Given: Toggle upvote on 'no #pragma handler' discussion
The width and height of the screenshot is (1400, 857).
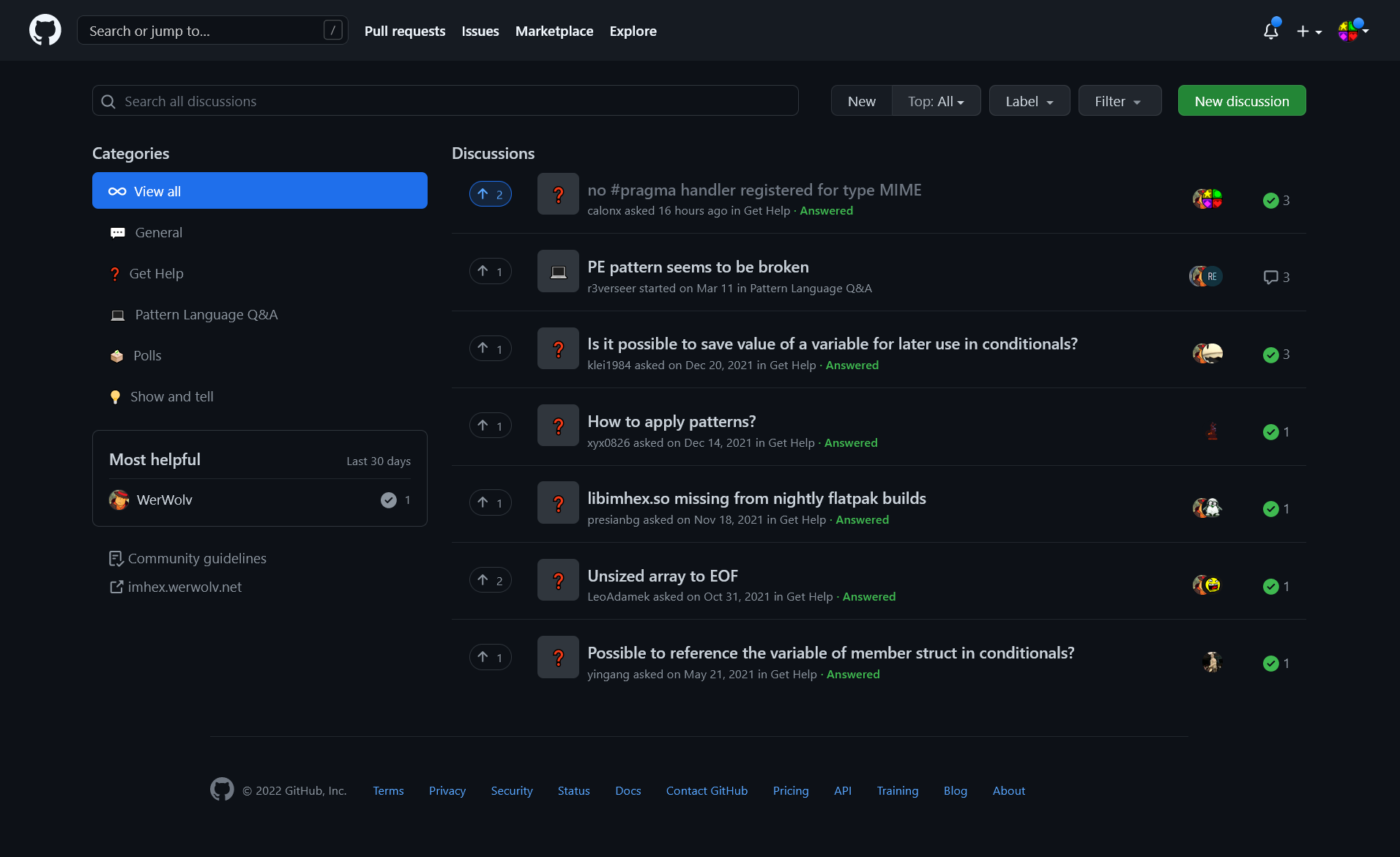Looking at the screenshot, I should click(x=491, y=194).
